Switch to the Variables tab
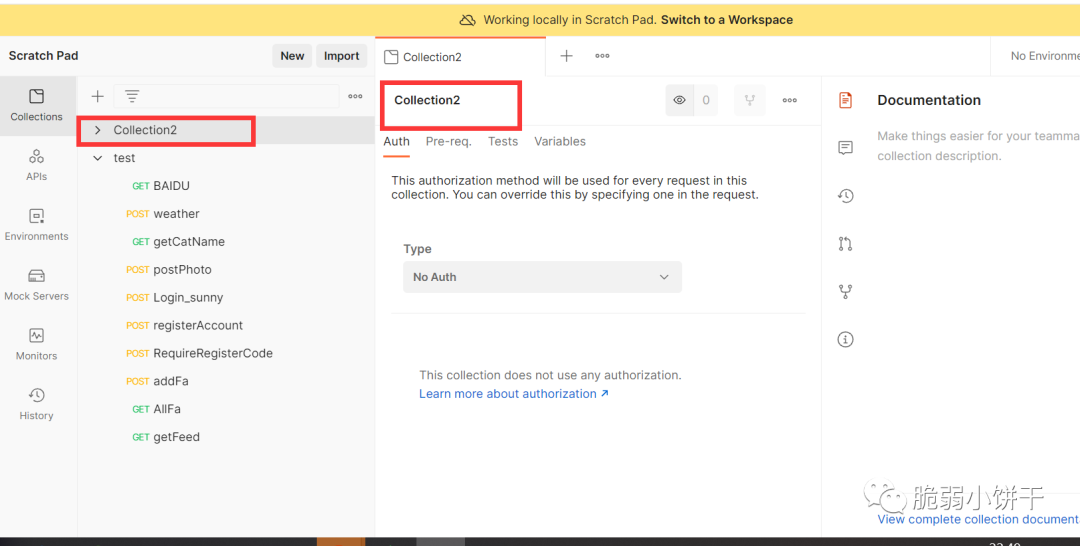The image size is (1080, 546). (x=560, y=142)
